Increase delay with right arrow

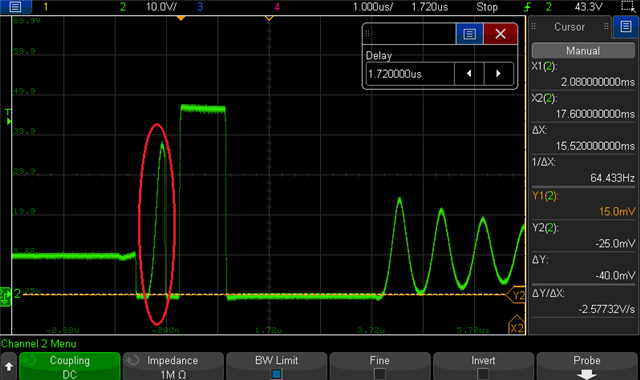498,74
